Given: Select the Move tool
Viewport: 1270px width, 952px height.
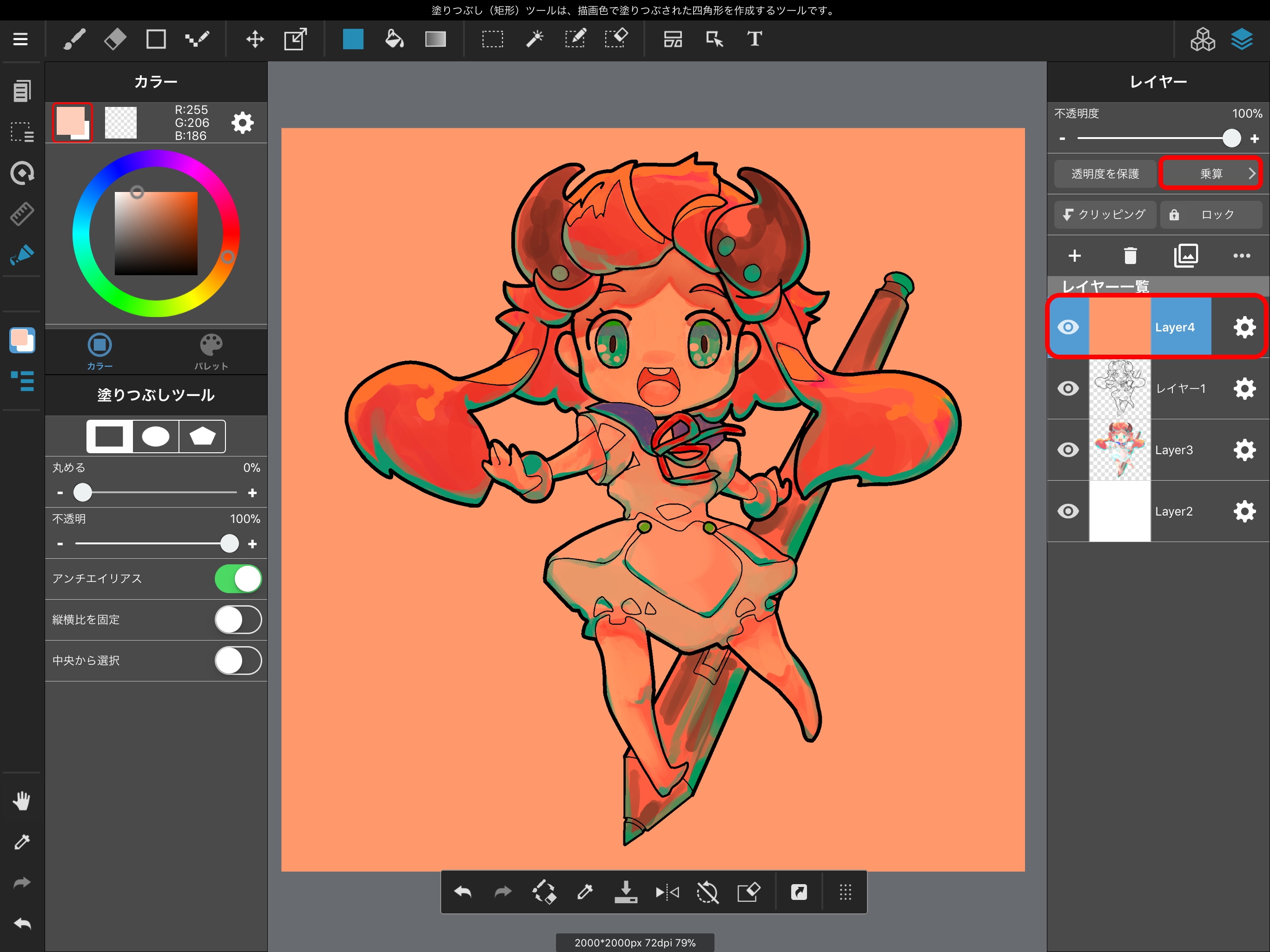Looking at the screenshot, I should point(255,39).
